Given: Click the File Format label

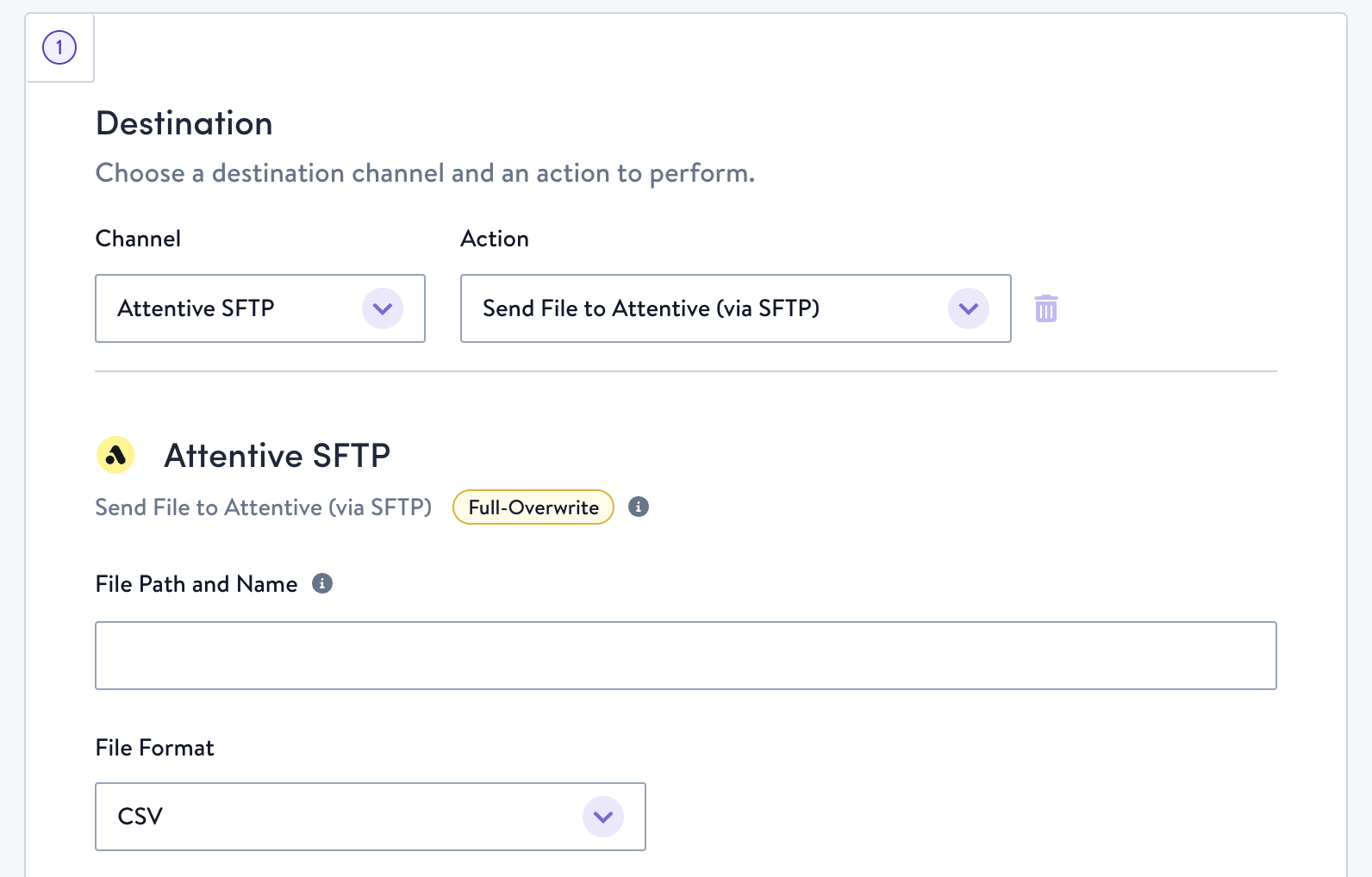Looking at the screenshot, I should pyautogui.click(x=155, y=748).
